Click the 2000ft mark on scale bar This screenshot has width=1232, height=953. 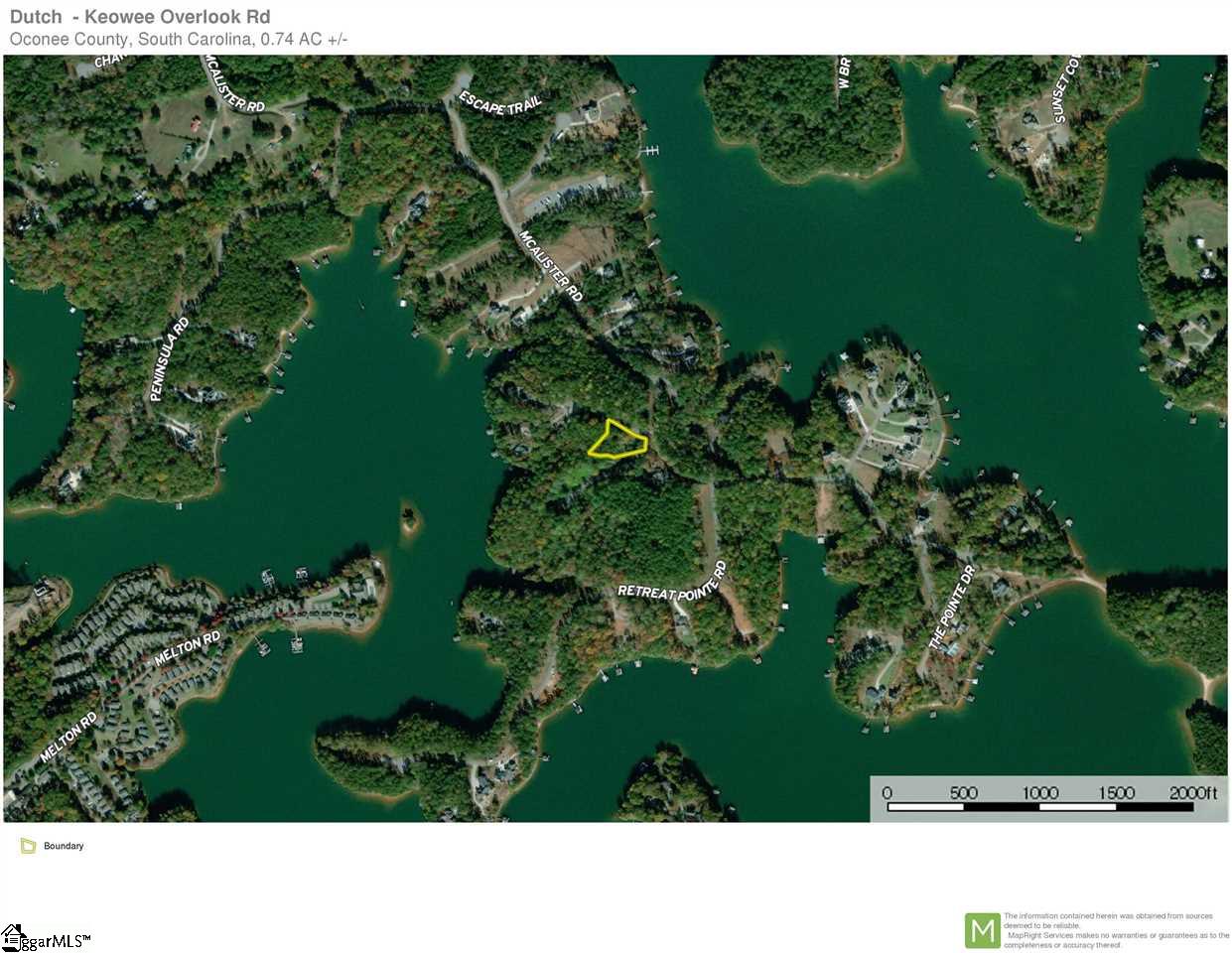pyautogui.click(x=1192, y=792)
